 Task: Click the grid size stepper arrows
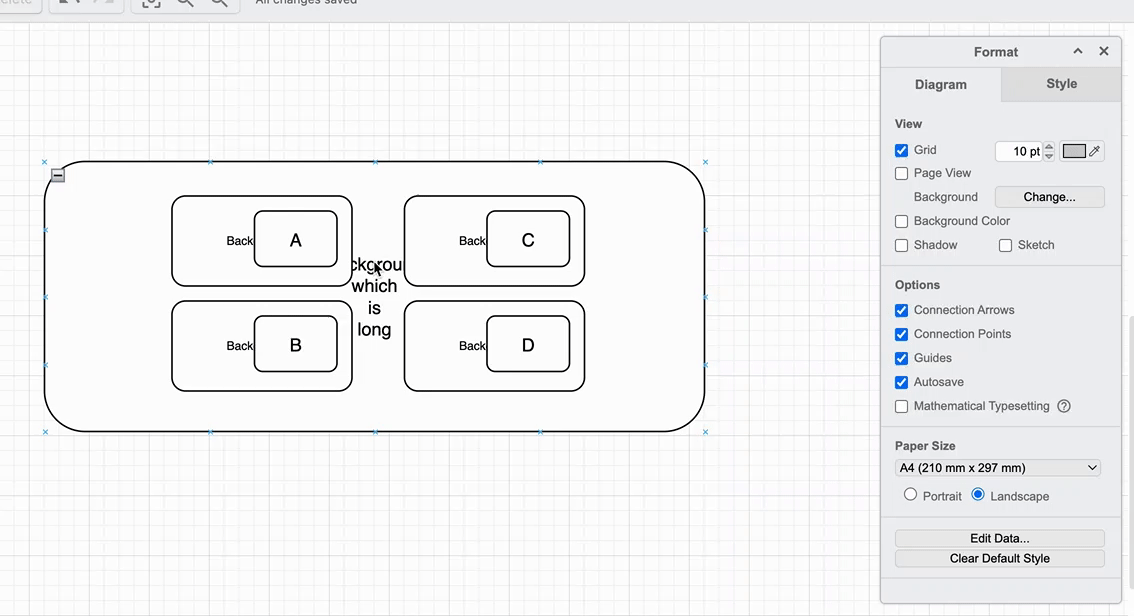click(x=1049, y=151)
